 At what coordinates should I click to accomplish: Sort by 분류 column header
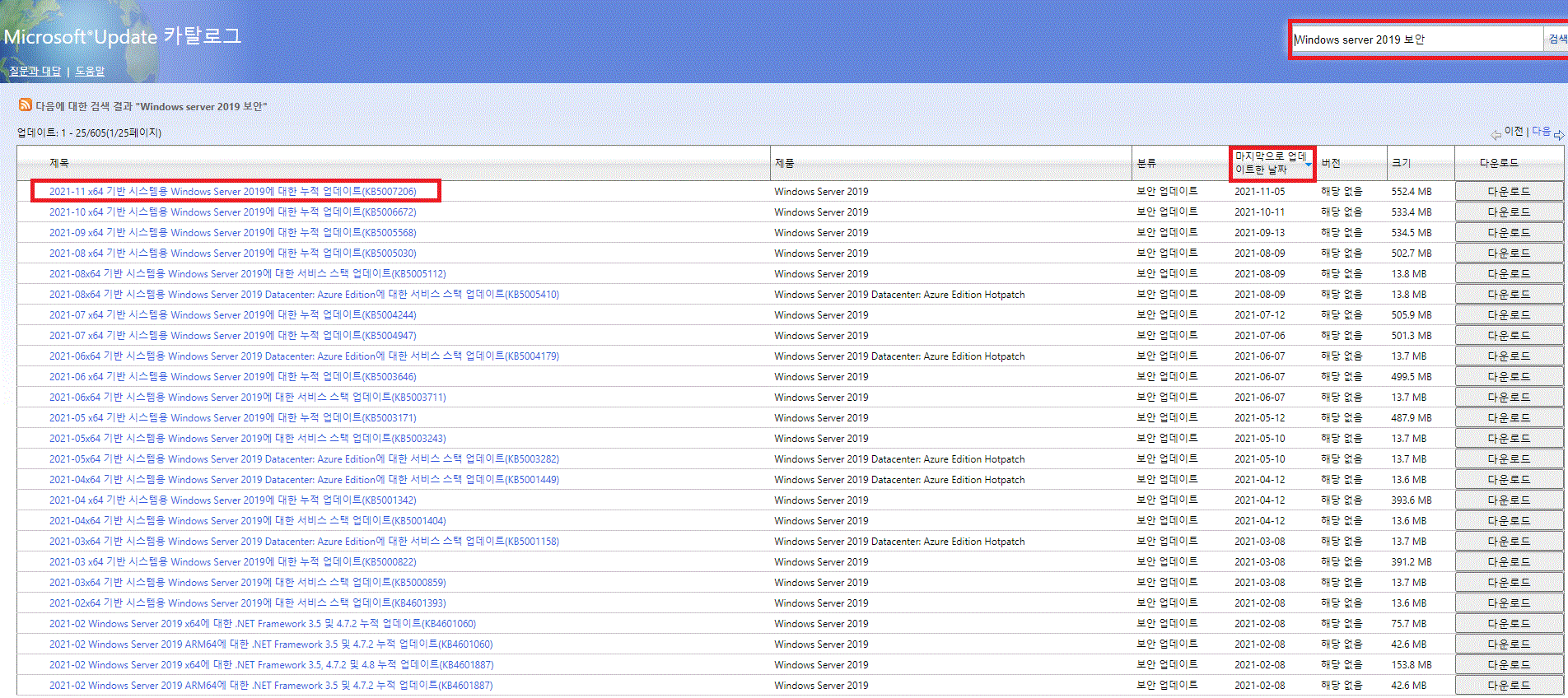[1146, 163]
